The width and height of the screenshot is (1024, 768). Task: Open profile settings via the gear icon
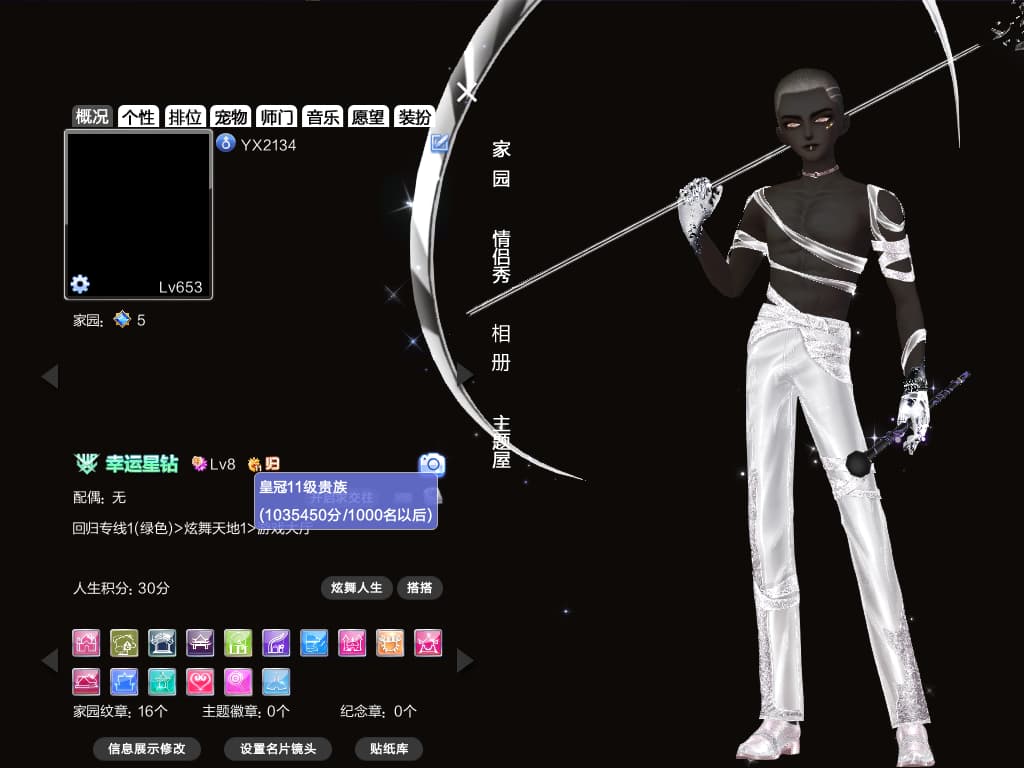point(79,284)
